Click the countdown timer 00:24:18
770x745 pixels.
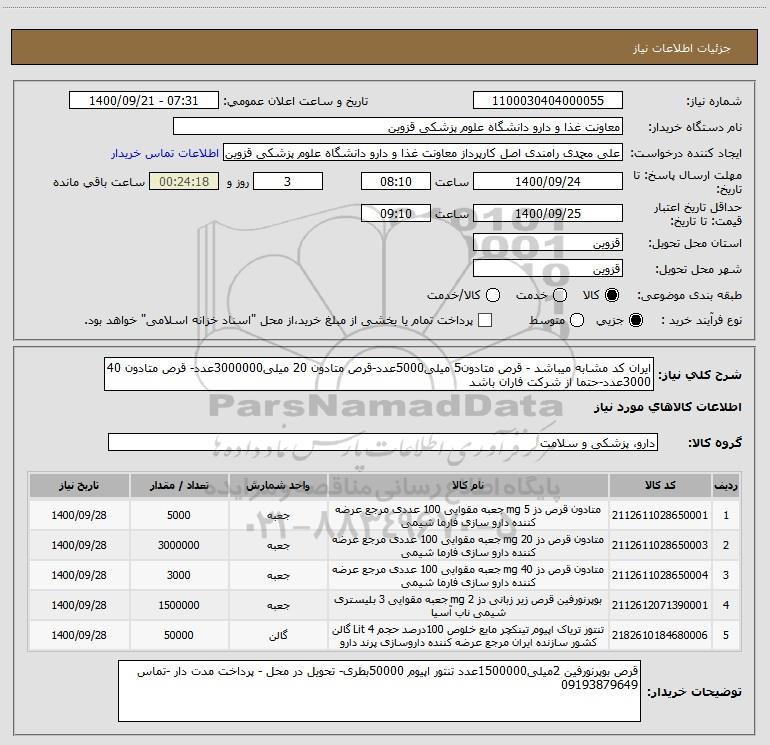[x=184, y=182]
